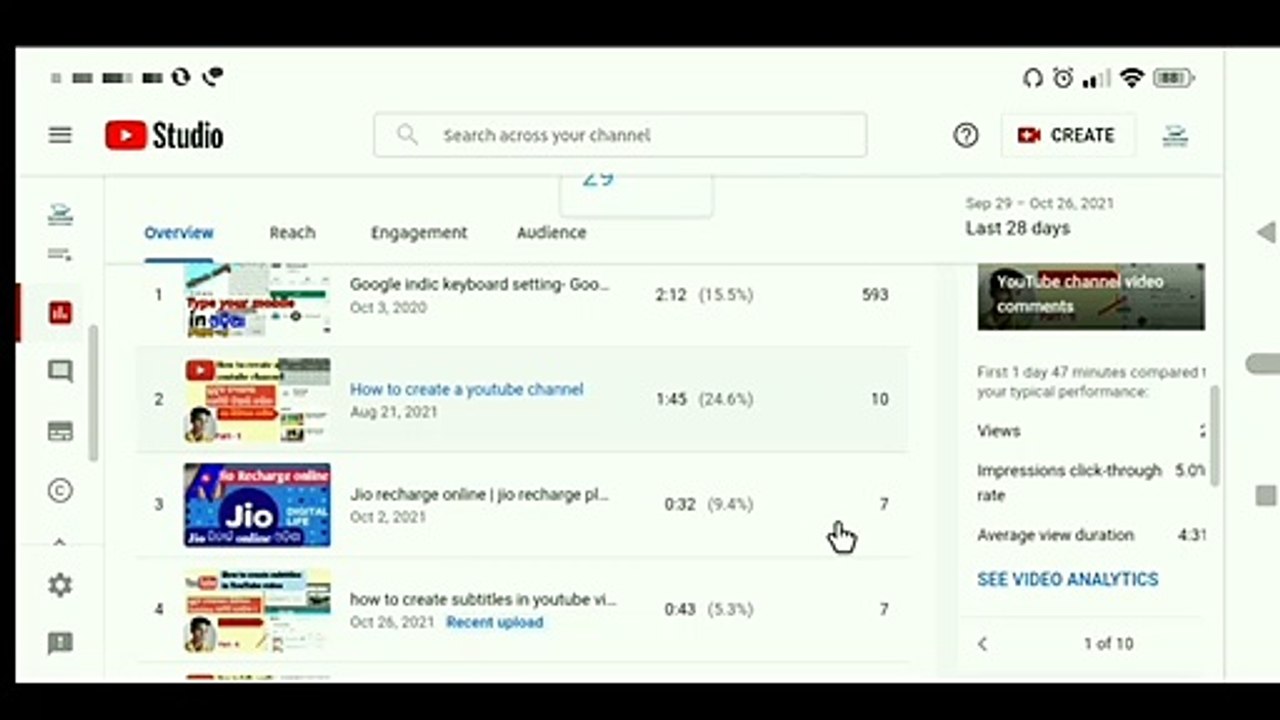Screen dimensions: 1280x720
Task: Click the search magnifier icon
Action: click(407, 134)
